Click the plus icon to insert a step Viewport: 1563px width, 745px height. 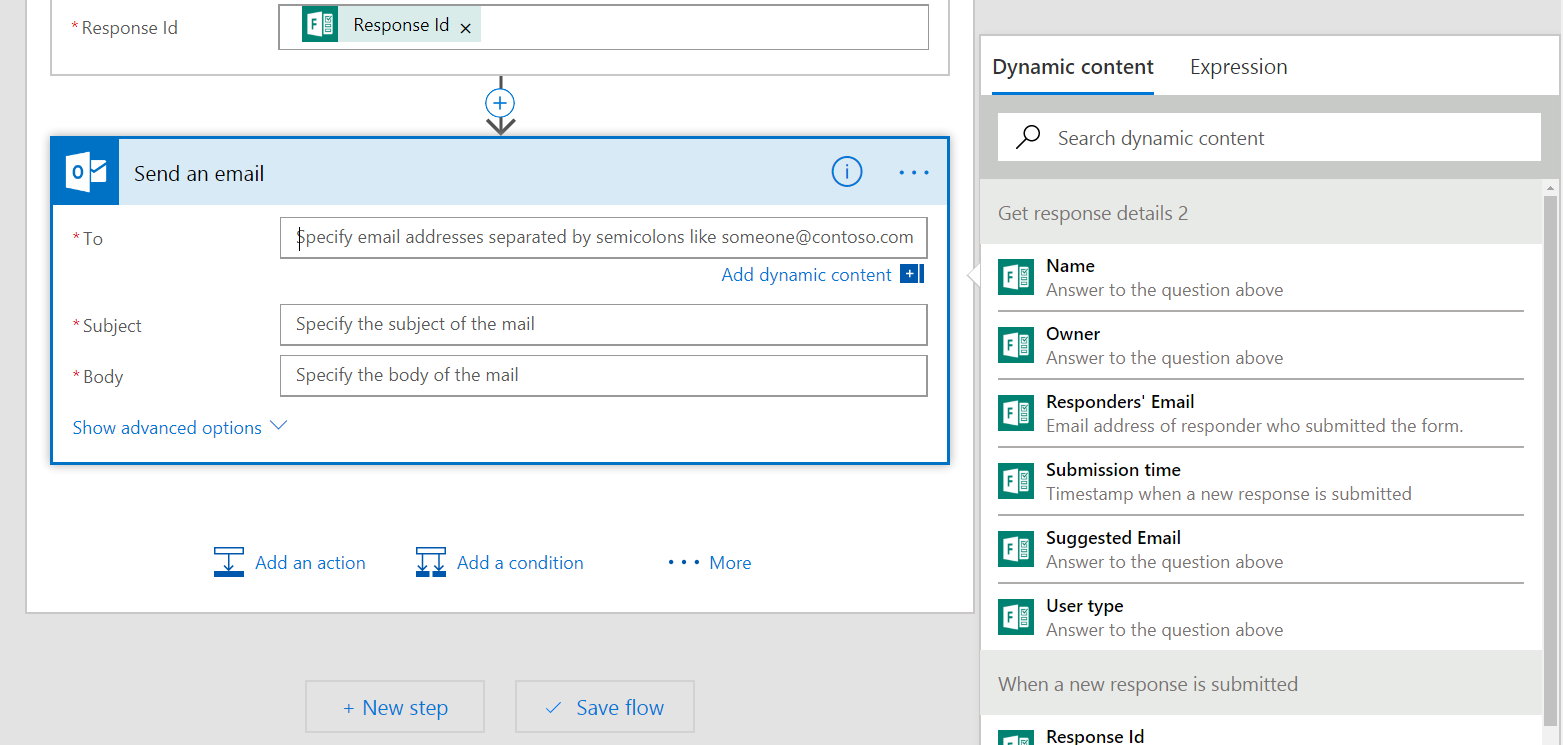pos(499,103)
